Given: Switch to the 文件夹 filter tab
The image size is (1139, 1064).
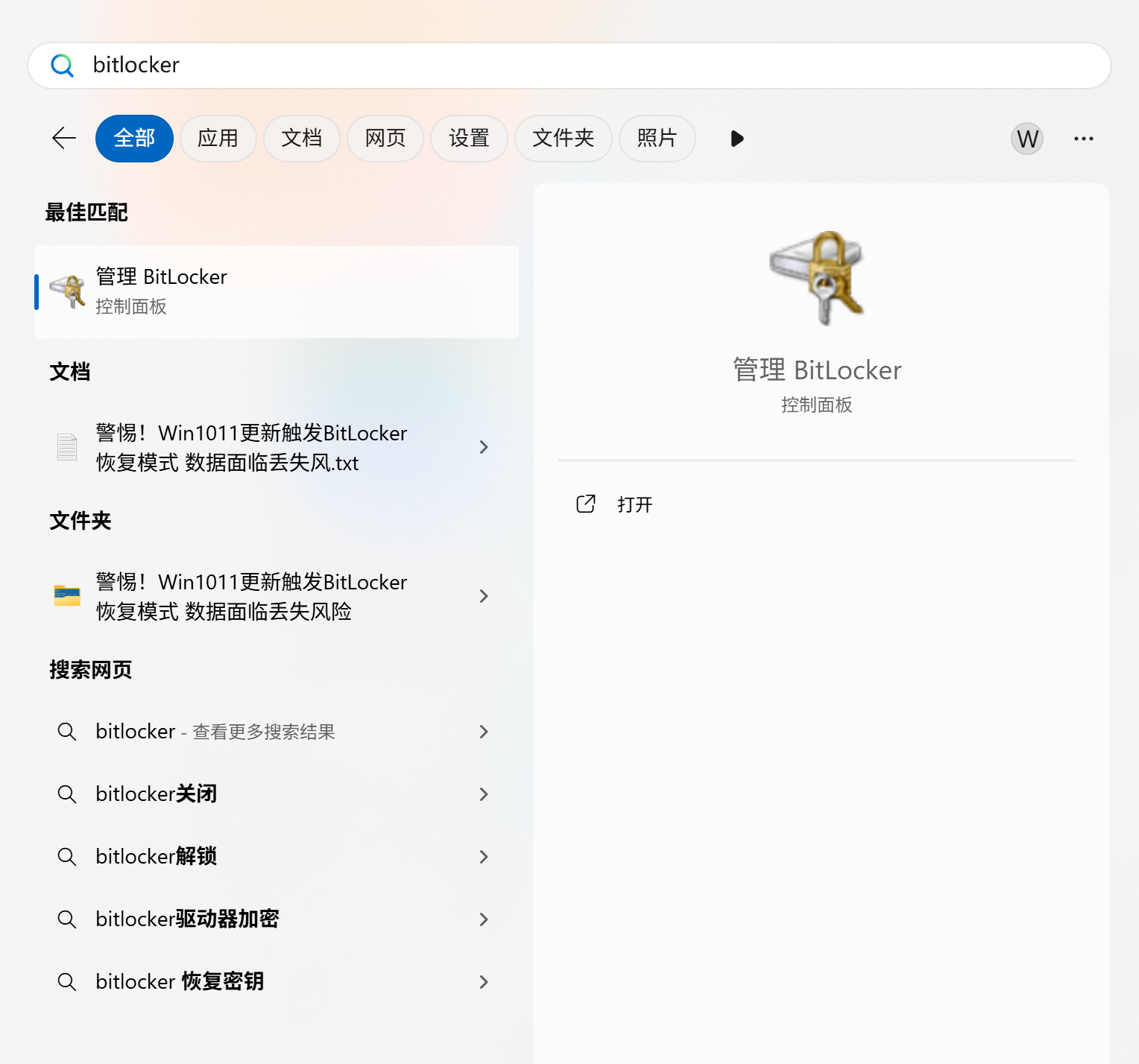Looking at the screenshot, I should 564,138.
